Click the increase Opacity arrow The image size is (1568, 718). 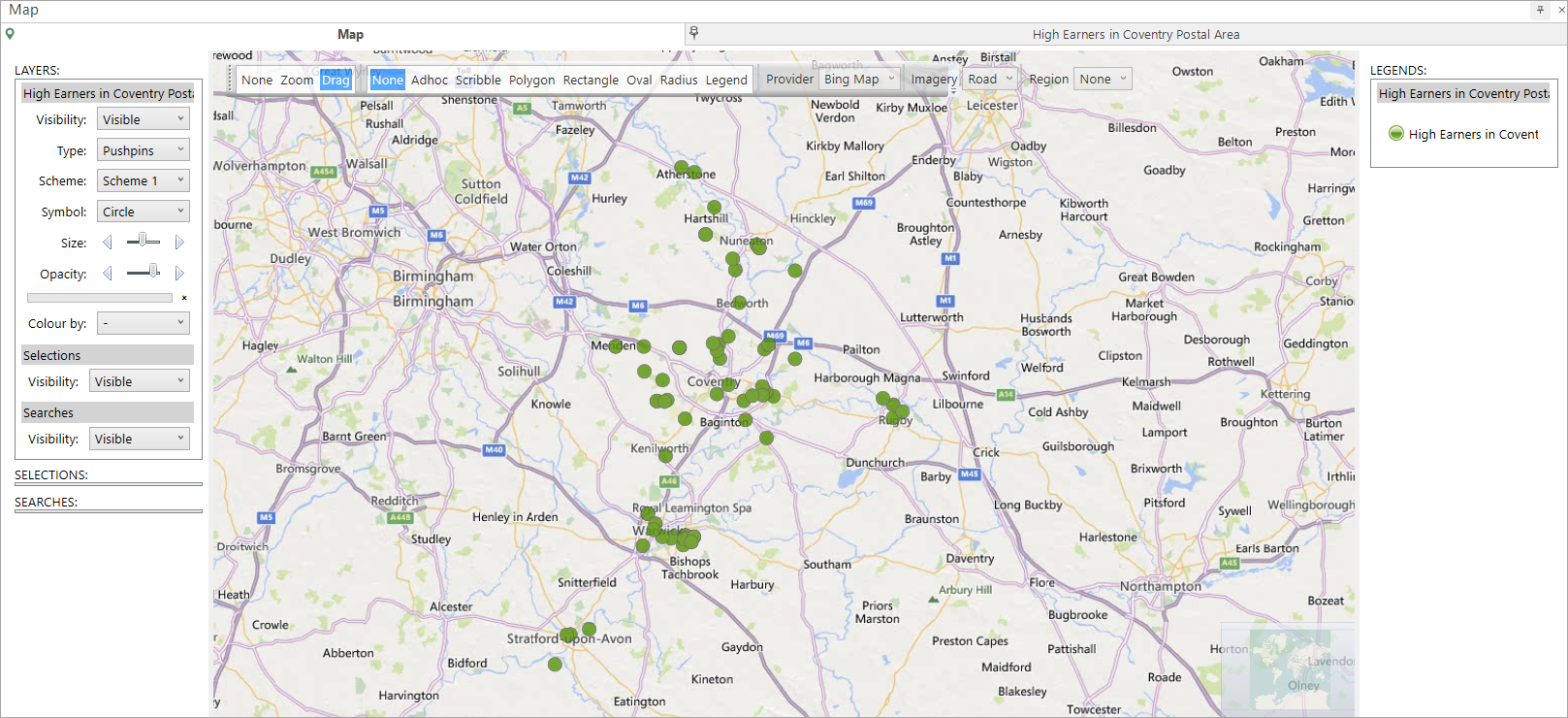point(178,274)
